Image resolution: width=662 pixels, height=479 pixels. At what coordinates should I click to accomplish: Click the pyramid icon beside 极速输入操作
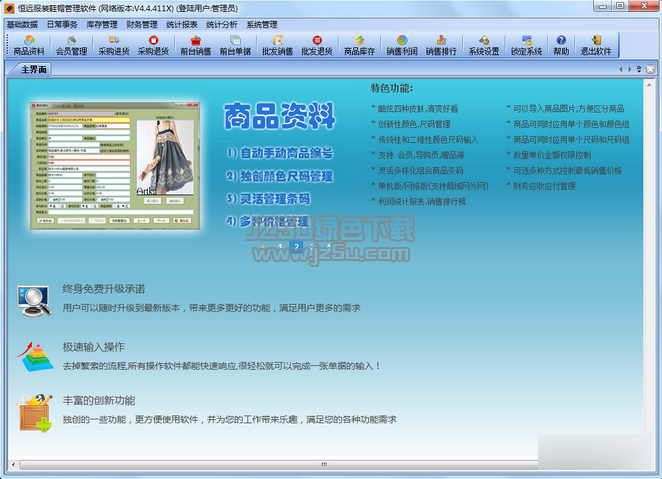click(x=35, y=357)
